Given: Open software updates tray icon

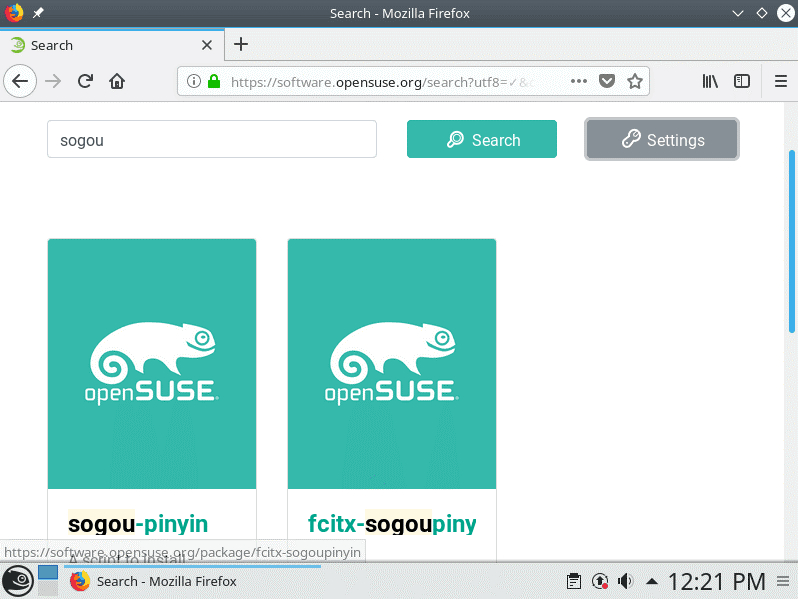Looking at the screenshot, I should [x=600, y=581].
